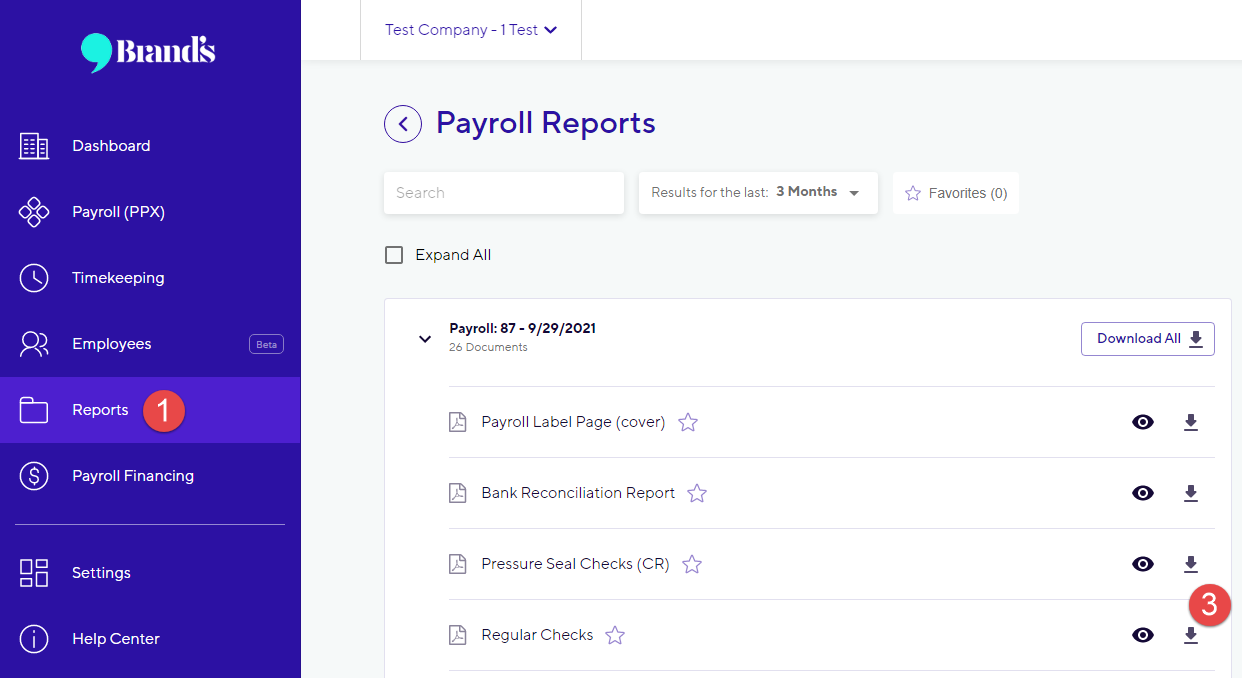1242x678 pixels.
Task: Click the Pressure Seal Checks (CR) name
Action: (575, 564)
